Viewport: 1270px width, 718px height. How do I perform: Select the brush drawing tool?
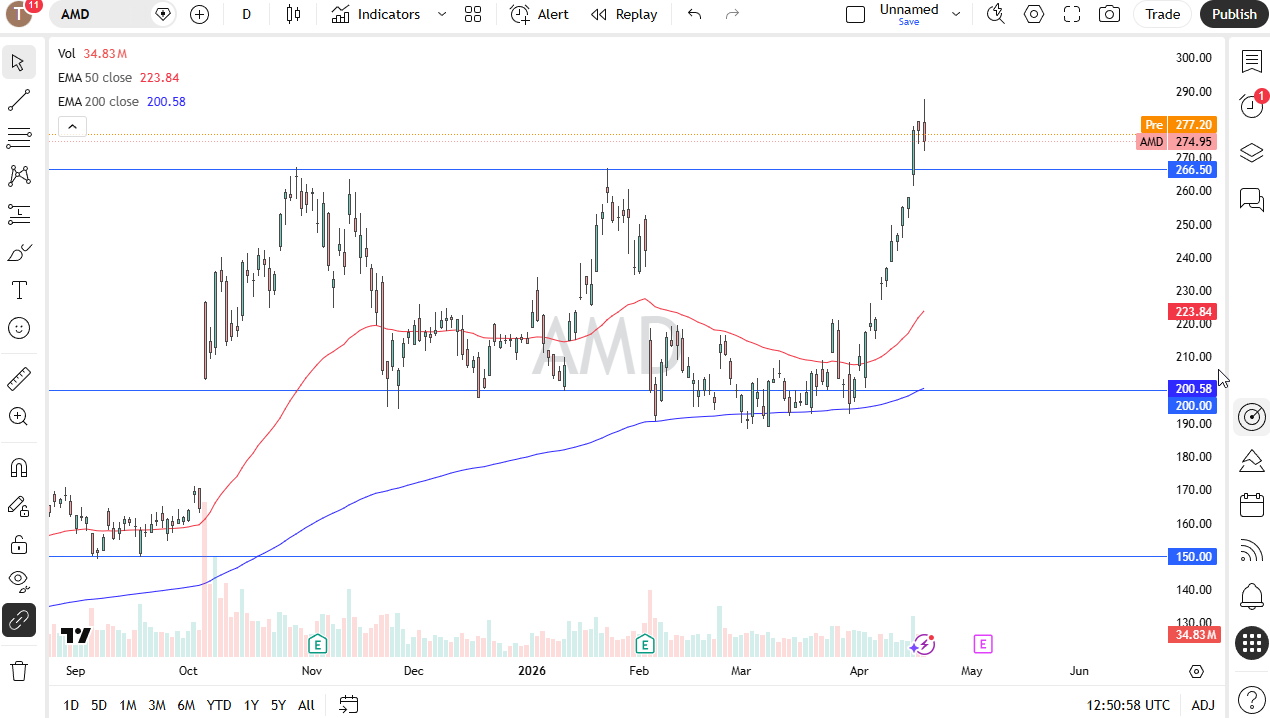[x=18, y=252]
